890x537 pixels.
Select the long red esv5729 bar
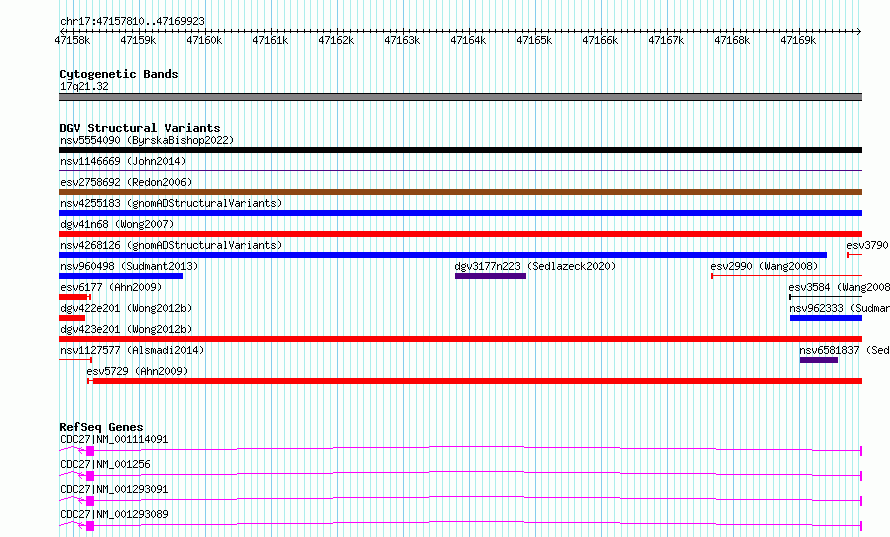(x=475, y=381)
